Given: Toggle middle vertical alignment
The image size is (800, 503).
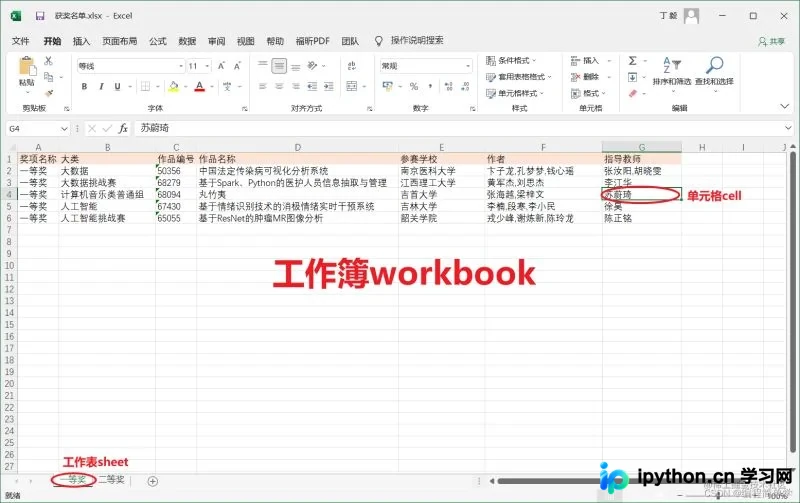Looking at the screenshot, I should coord(279,66).
